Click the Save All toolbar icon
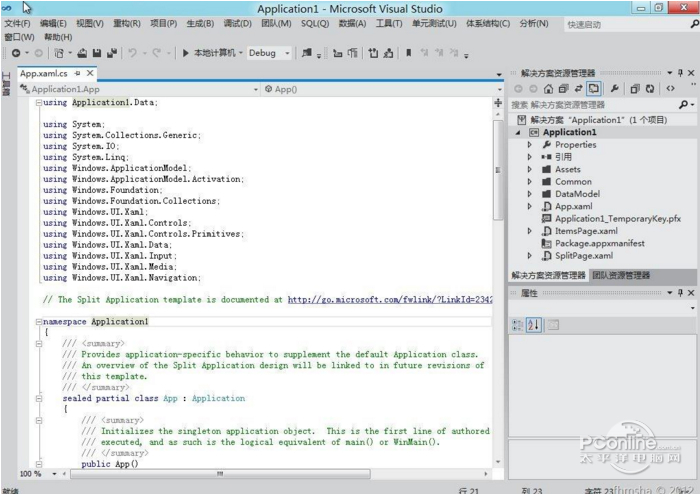 point(111,53)
